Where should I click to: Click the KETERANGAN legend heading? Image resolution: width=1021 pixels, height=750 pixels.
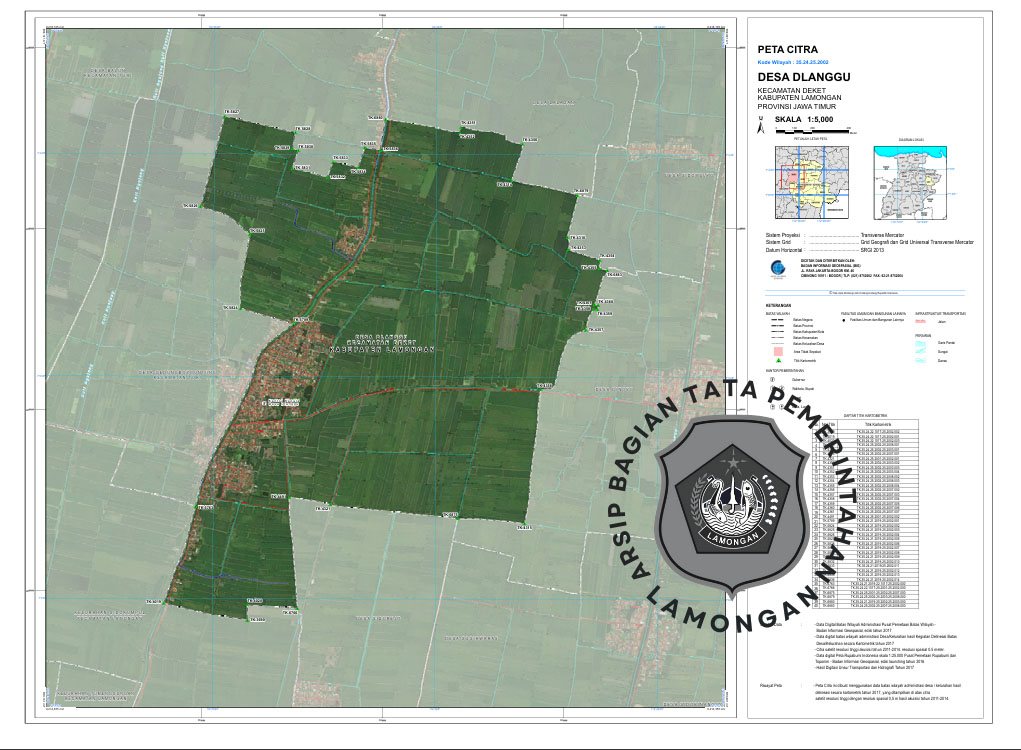click(x=777, y=304)
